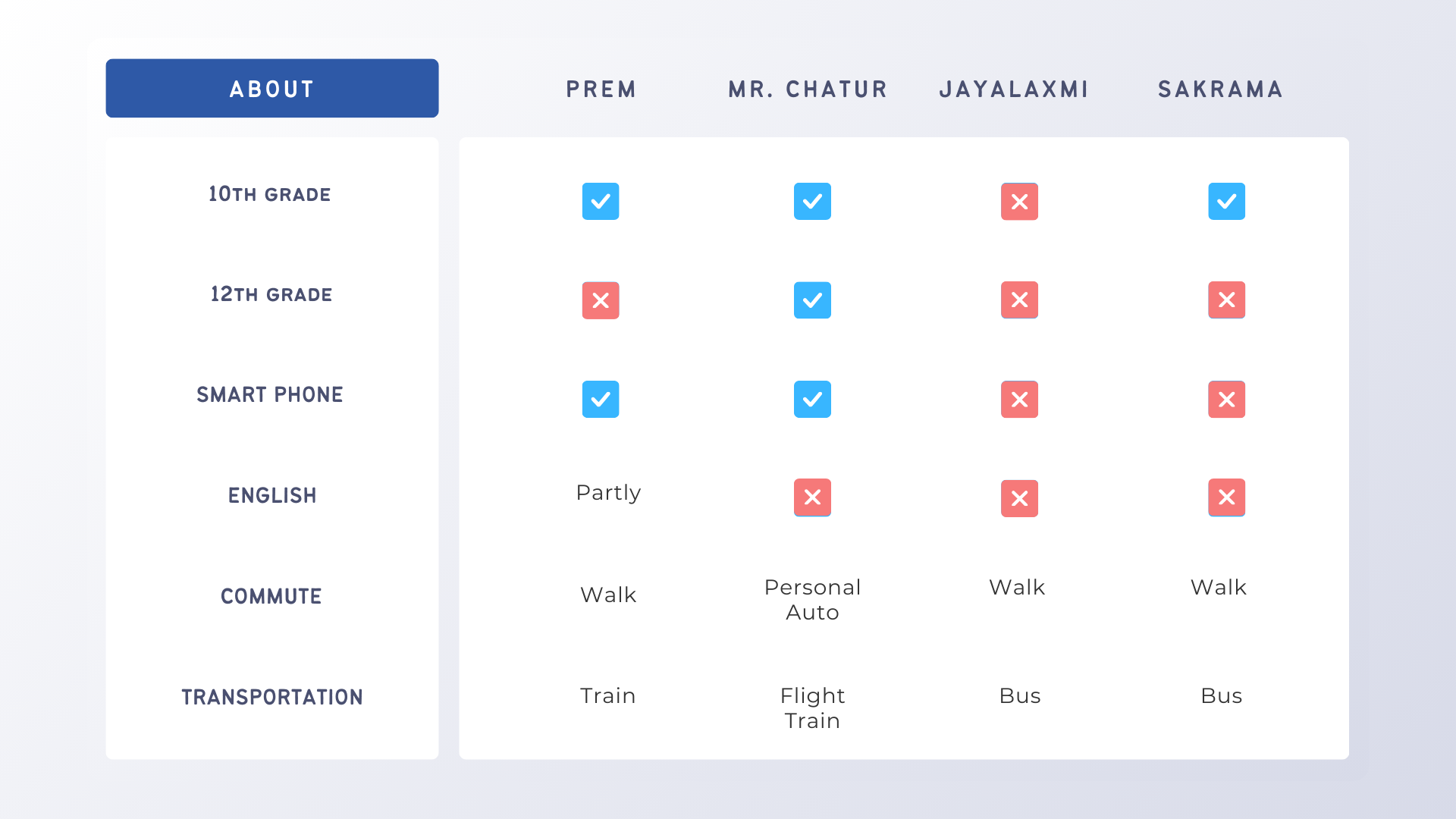Select the MR. CHATUR column header
The image size is (1456, 819).
808,89
